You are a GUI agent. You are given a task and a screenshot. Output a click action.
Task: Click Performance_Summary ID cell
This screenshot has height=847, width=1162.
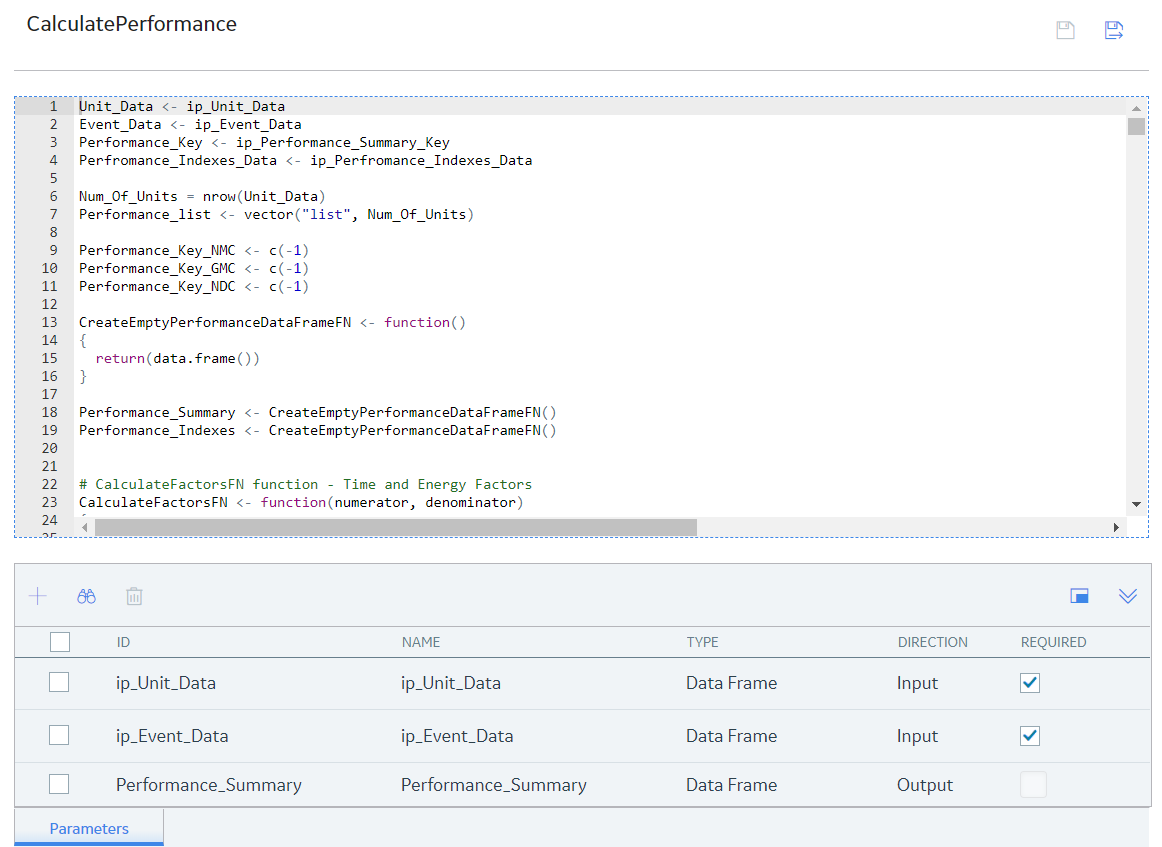click(x=209, y=785)
